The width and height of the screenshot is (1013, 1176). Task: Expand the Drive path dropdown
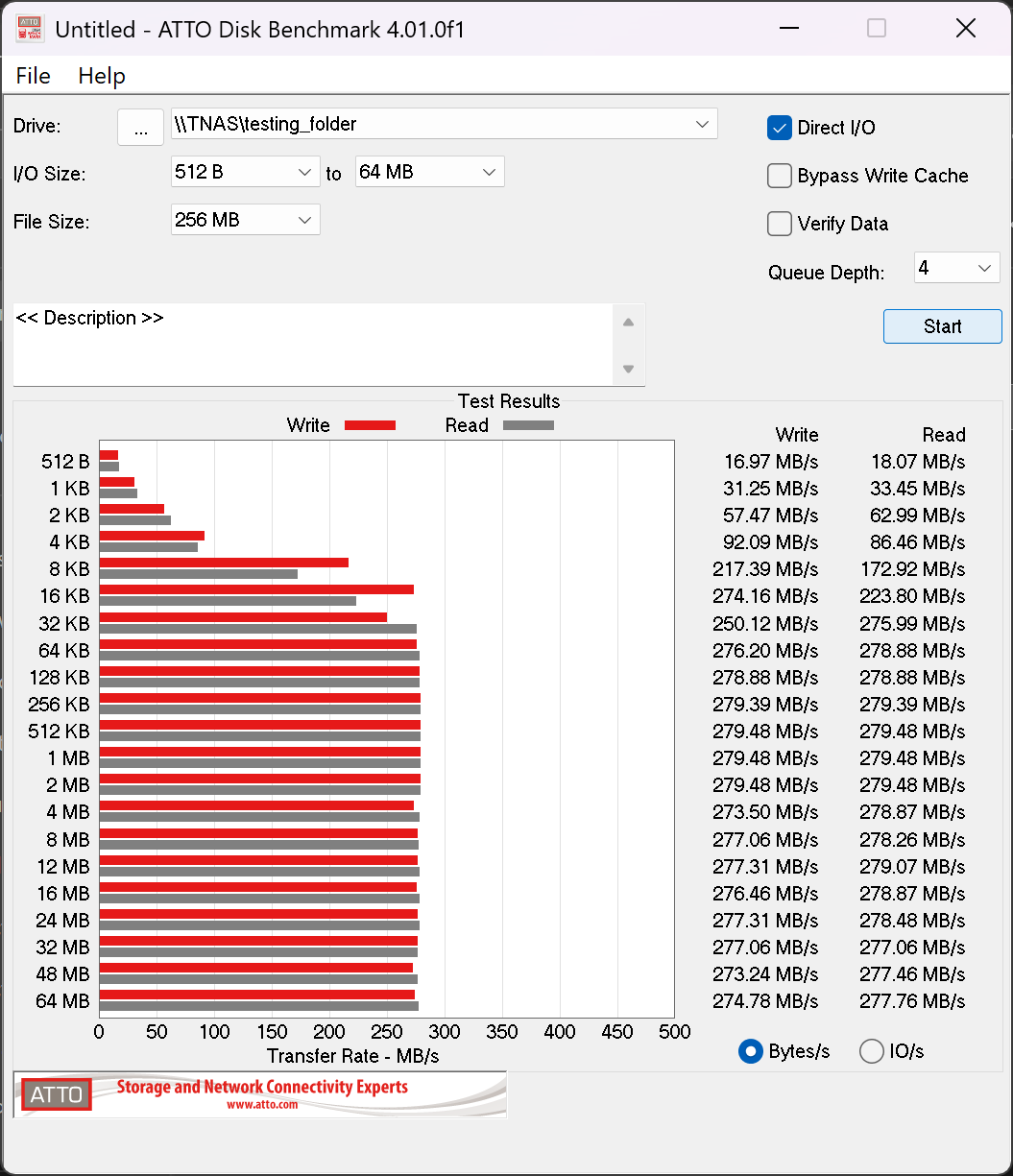[x=702, y=124]
